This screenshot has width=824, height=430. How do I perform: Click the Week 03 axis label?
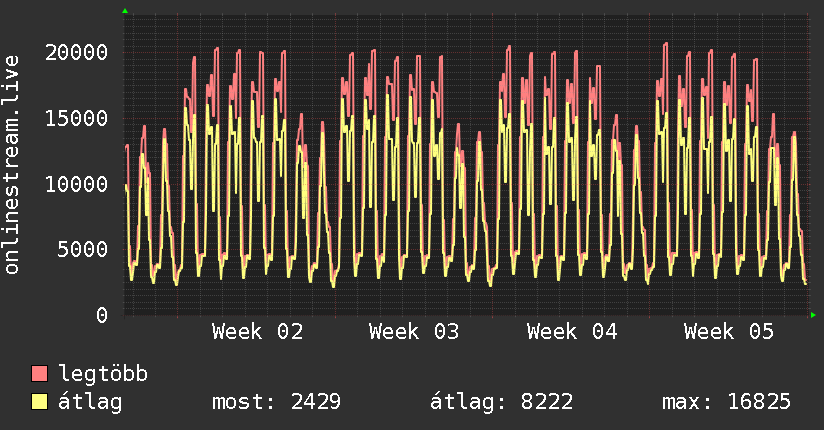(x=414, y=332)
